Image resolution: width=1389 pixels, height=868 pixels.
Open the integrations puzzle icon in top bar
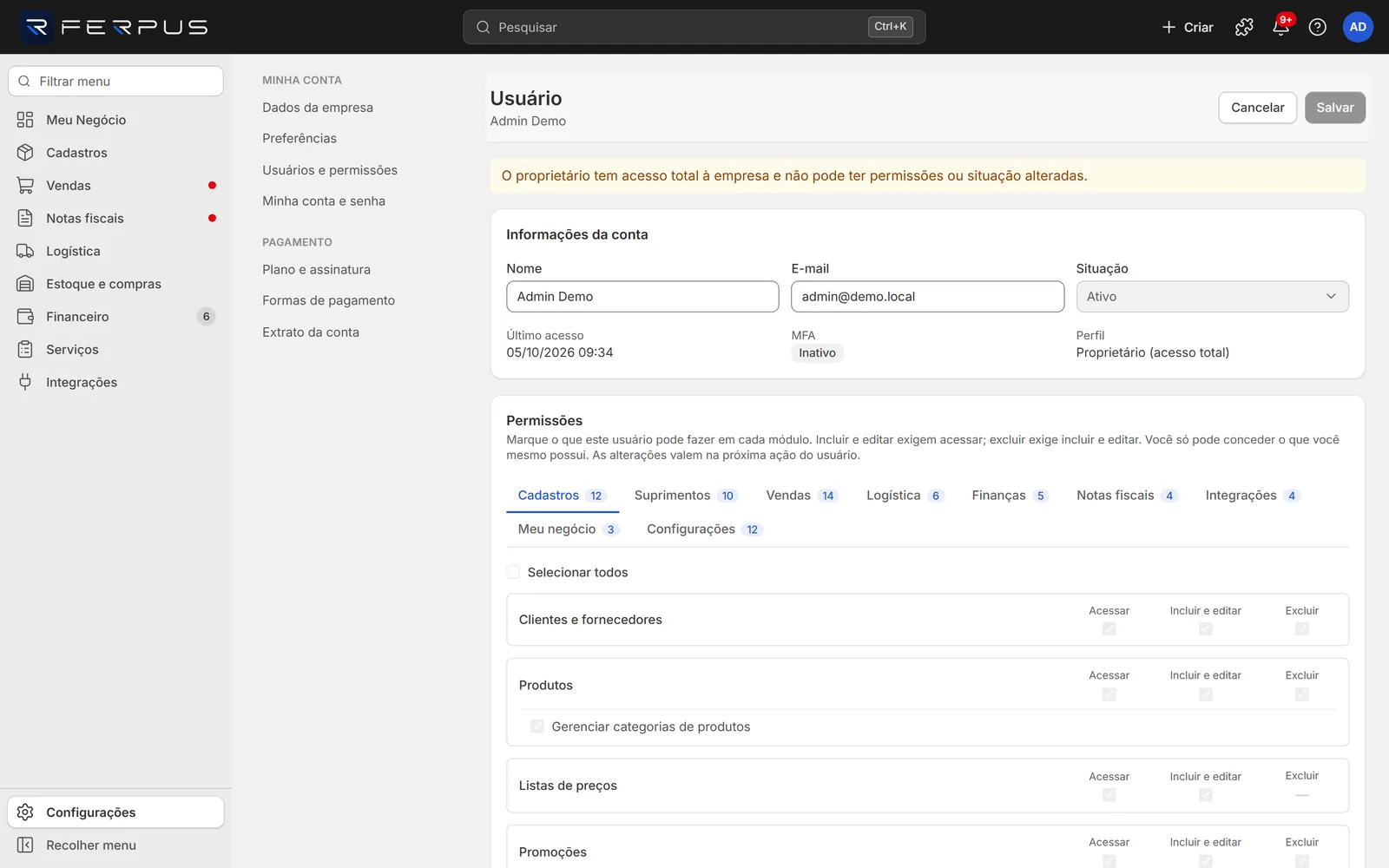1244,27
